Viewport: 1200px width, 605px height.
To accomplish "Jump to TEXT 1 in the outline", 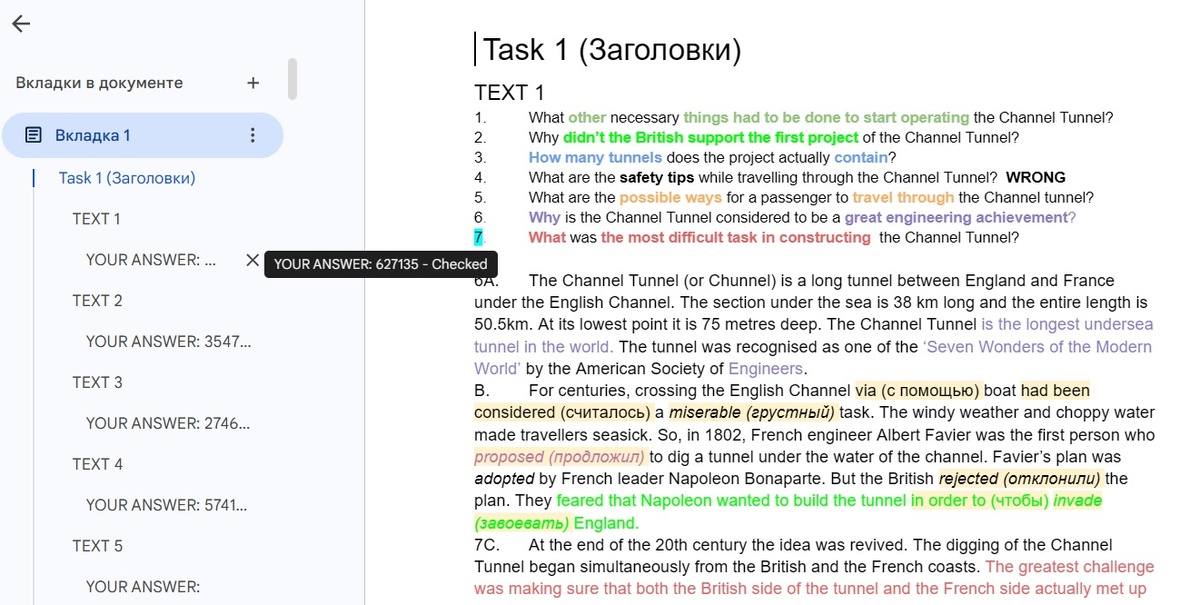I will pyautogui.click(x=97, y=219).
